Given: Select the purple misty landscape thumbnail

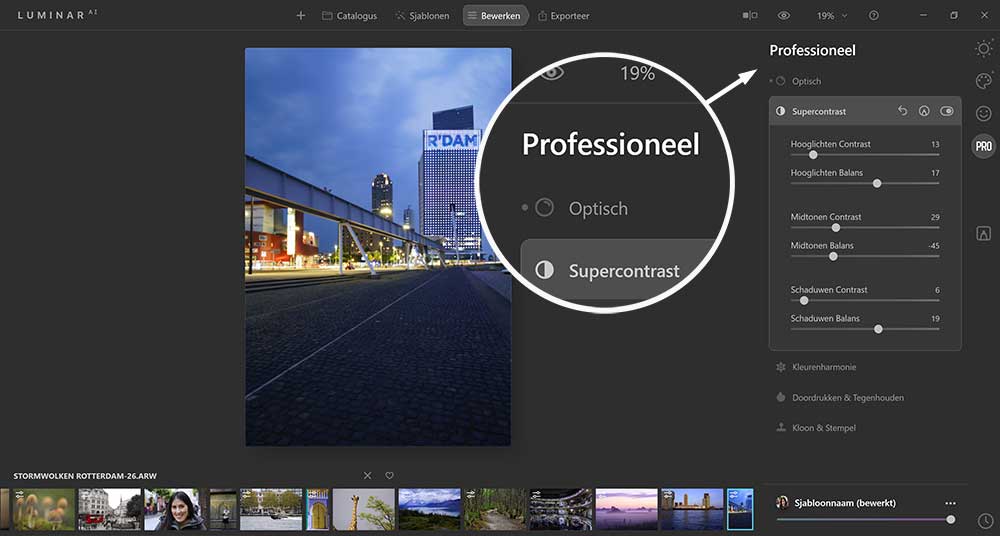Looking at the screenshot, I should [626, 509].
